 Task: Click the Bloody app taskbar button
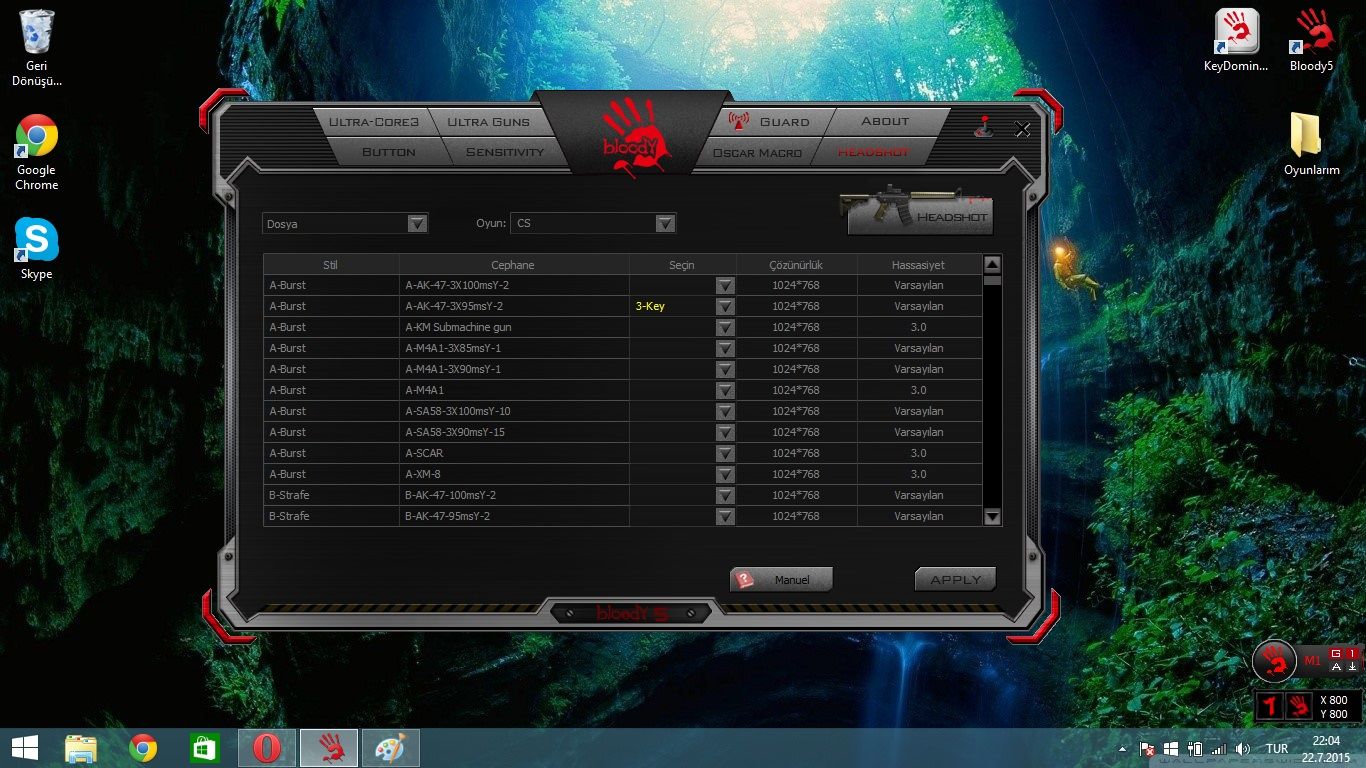point(329,748)
